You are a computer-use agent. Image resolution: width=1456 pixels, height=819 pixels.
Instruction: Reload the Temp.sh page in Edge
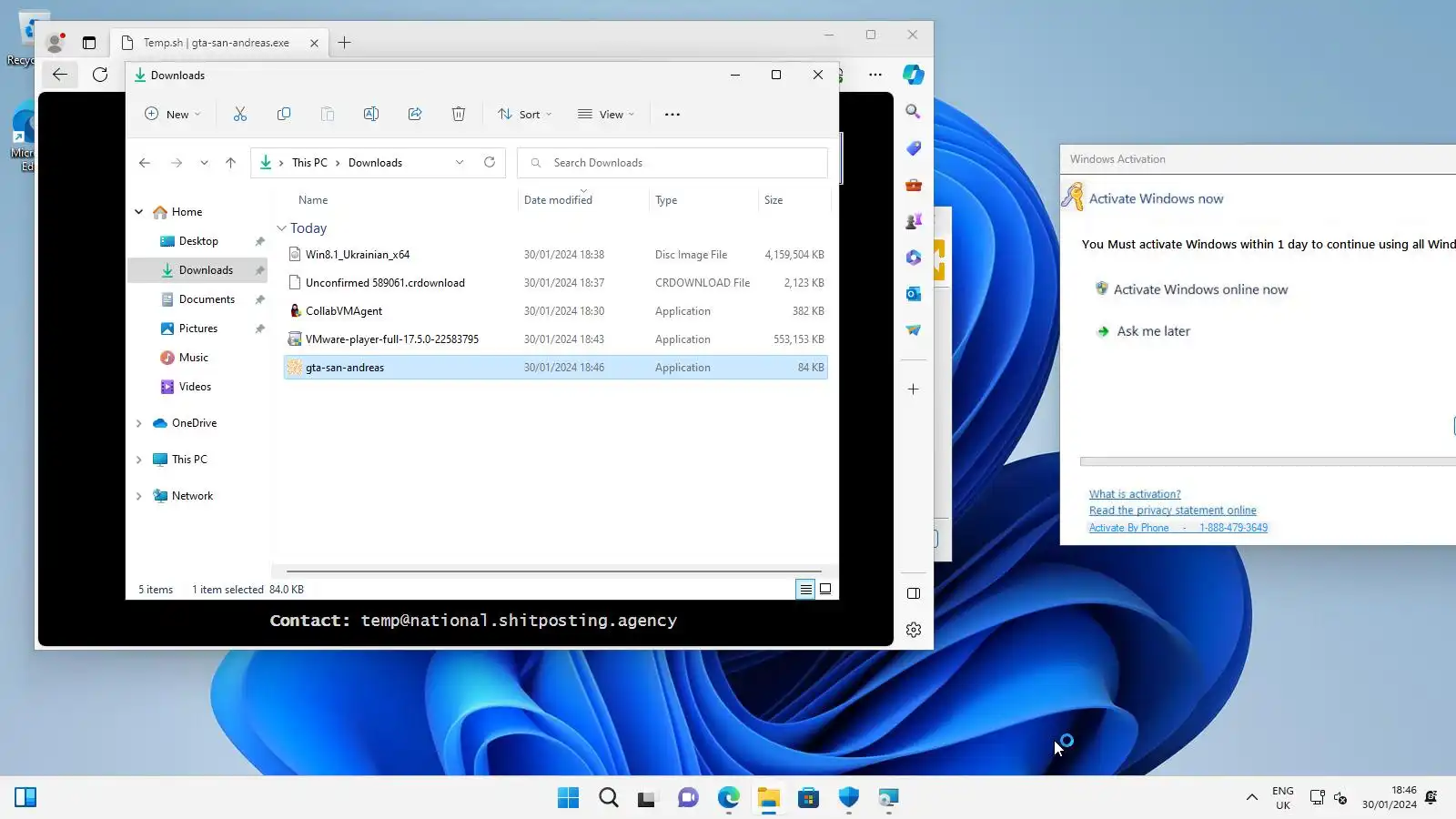click(x=100, y=75)
